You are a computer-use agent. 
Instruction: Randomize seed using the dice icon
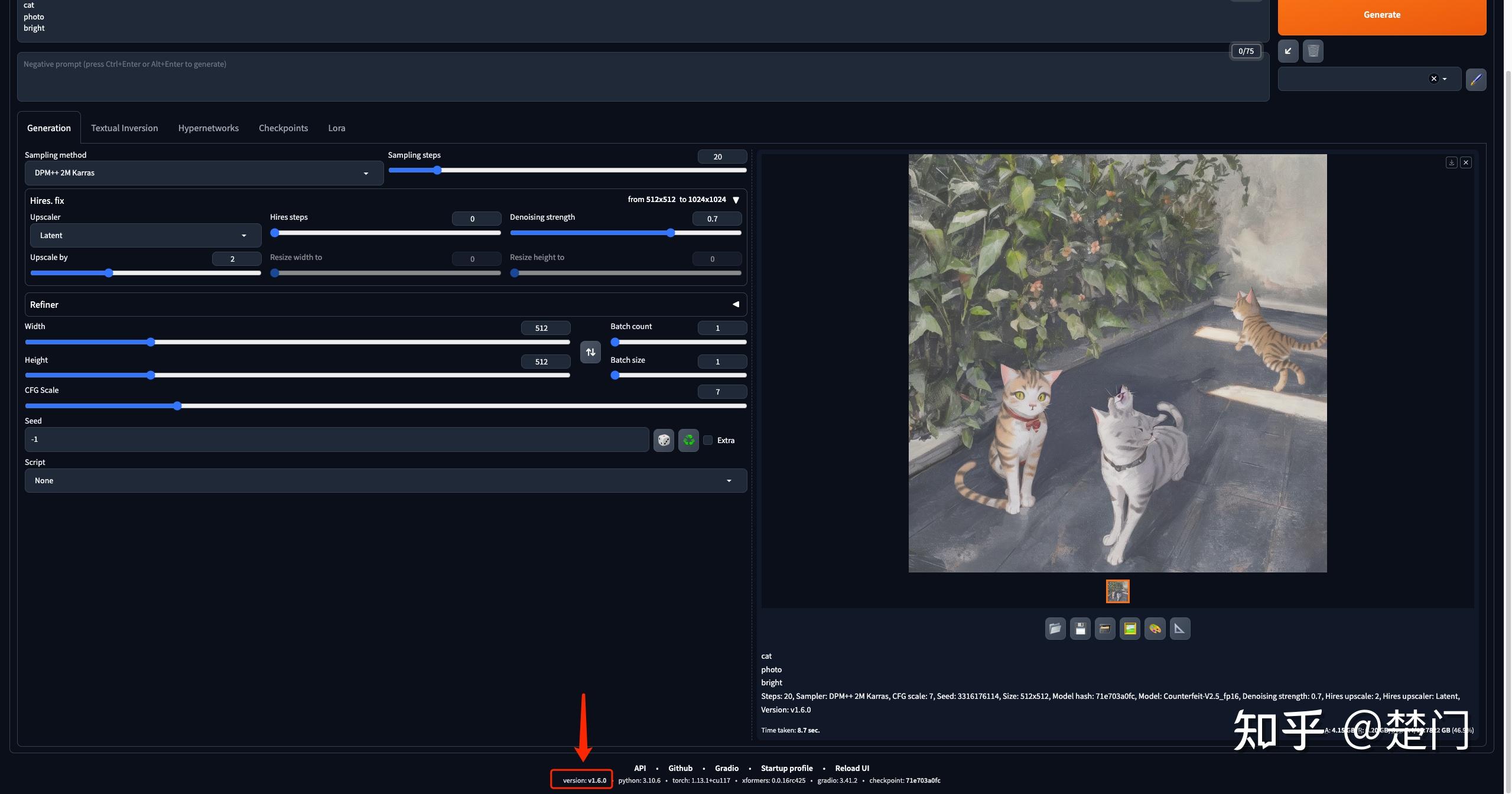663,440
